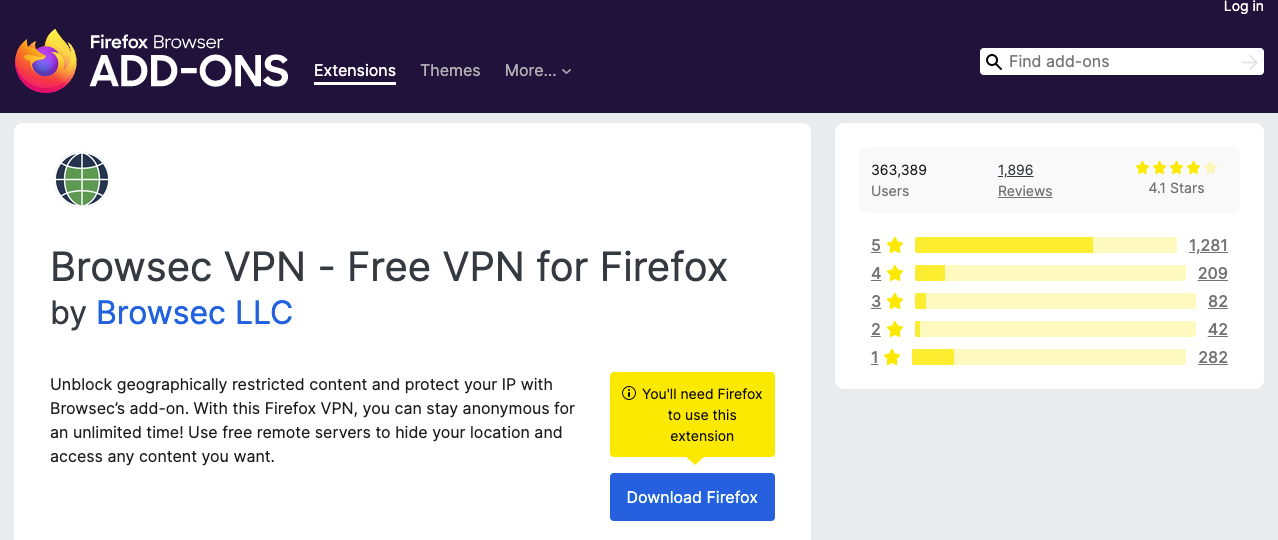Image resolution: width=1278 pixels, height=540 pixels.
Task: Click the Find add-ons search field
Action: (1121, 62)
